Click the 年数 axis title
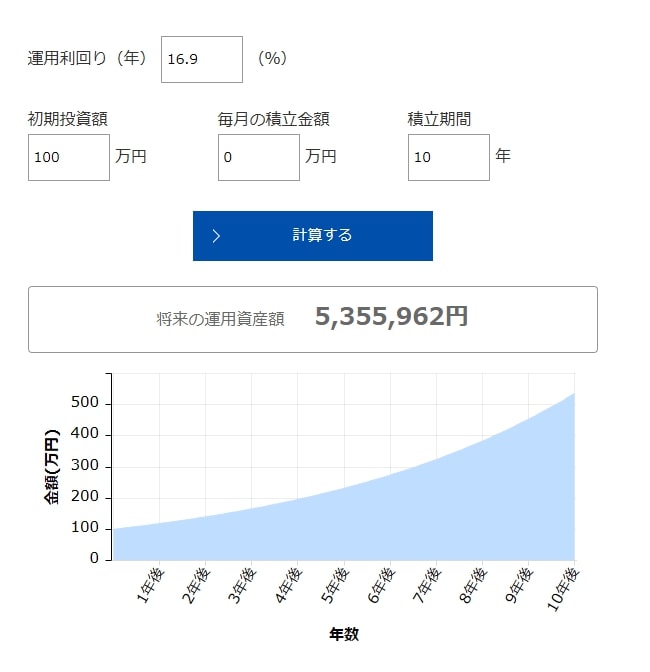The image size is (650, 672). pyautogui.click(x=343, y=634)
